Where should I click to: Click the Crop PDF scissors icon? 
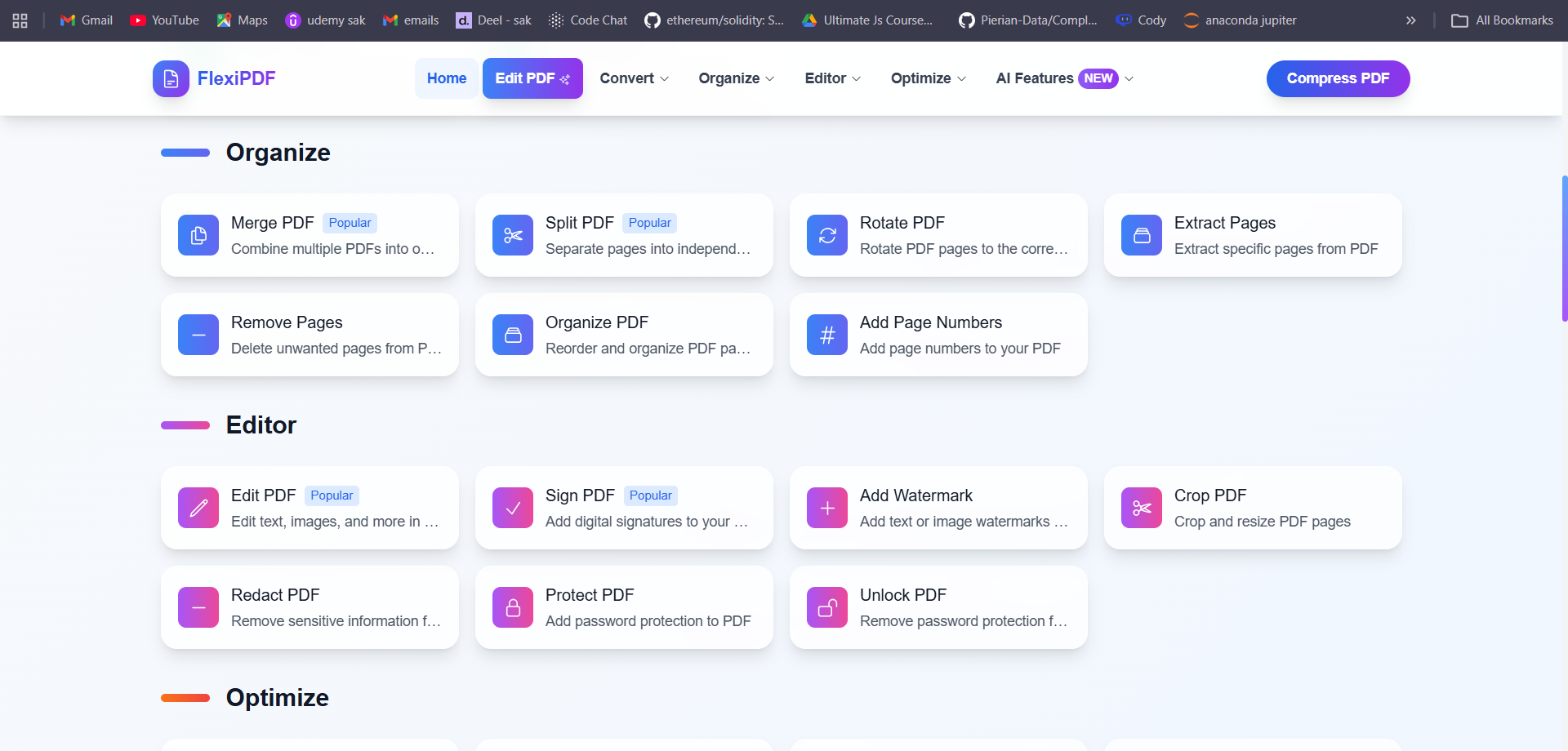(1142, 508)
